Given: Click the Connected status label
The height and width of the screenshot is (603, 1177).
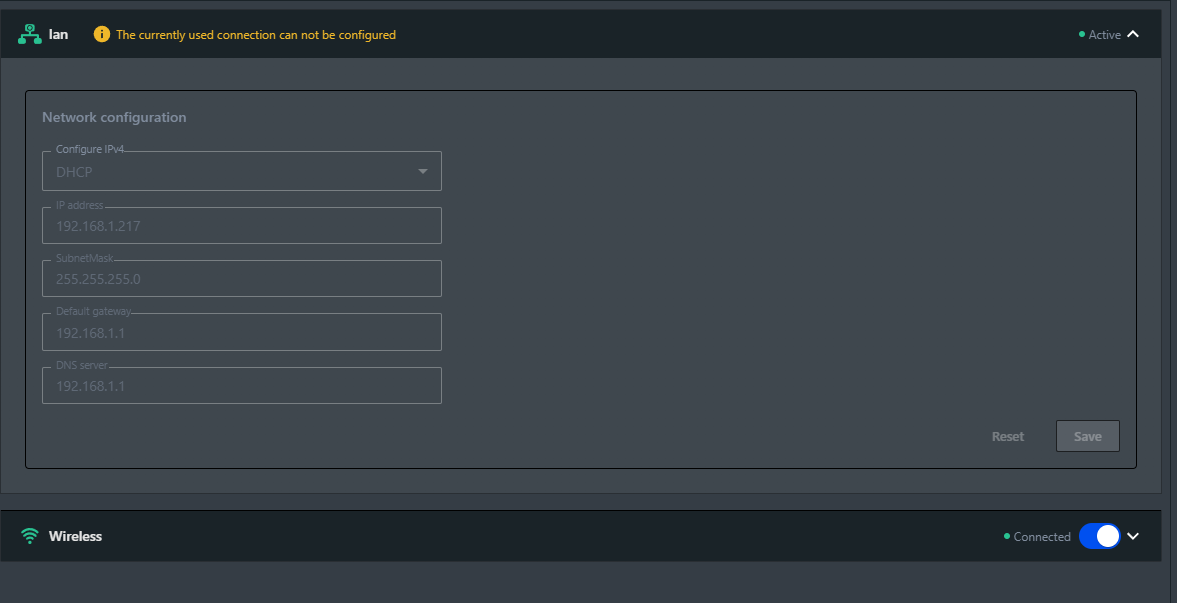Looking at the screenshot, I should [x=1042, y=537].
